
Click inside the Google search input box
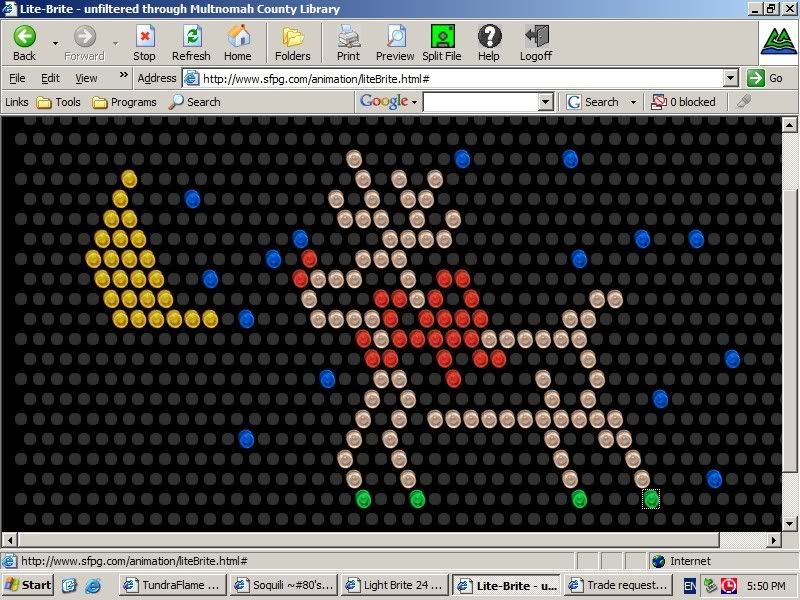point(481,102)
